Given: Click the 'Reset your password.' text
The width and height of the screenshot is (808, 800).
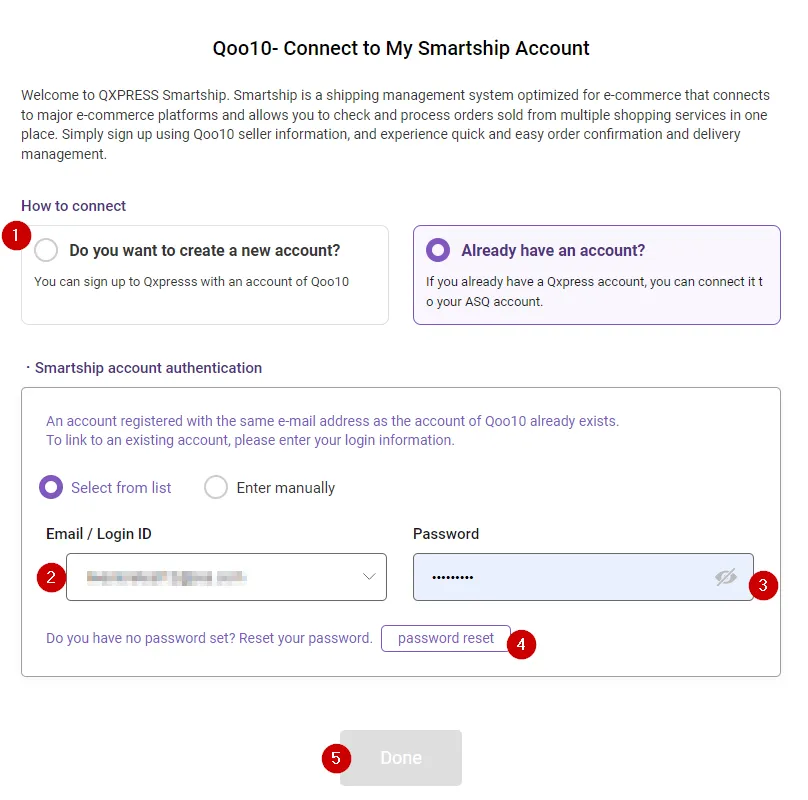Looking at the screenshot, I should pyautogui.click(x=305, y=638).
